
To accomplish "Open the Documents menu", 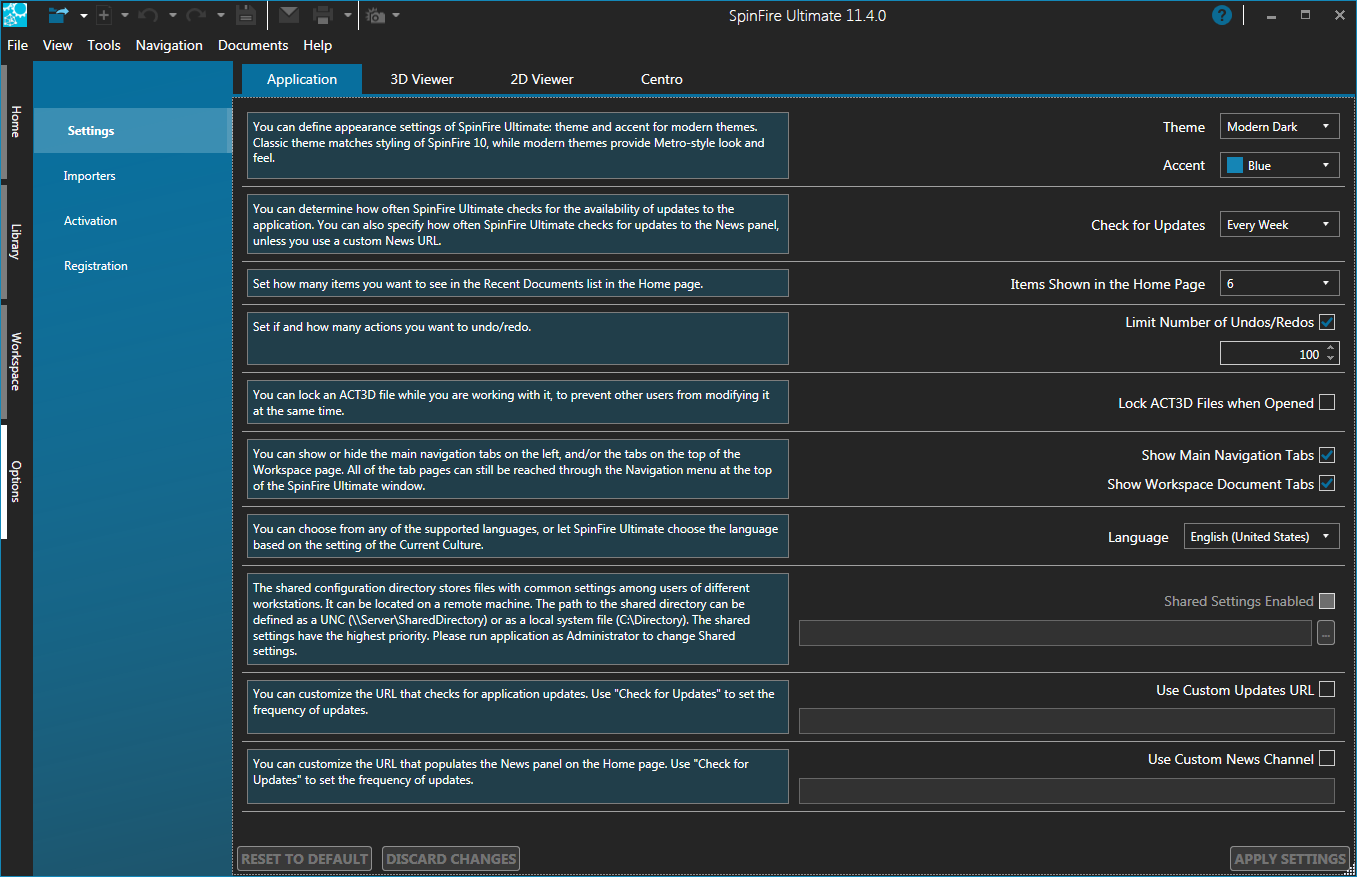I will 253,45.
